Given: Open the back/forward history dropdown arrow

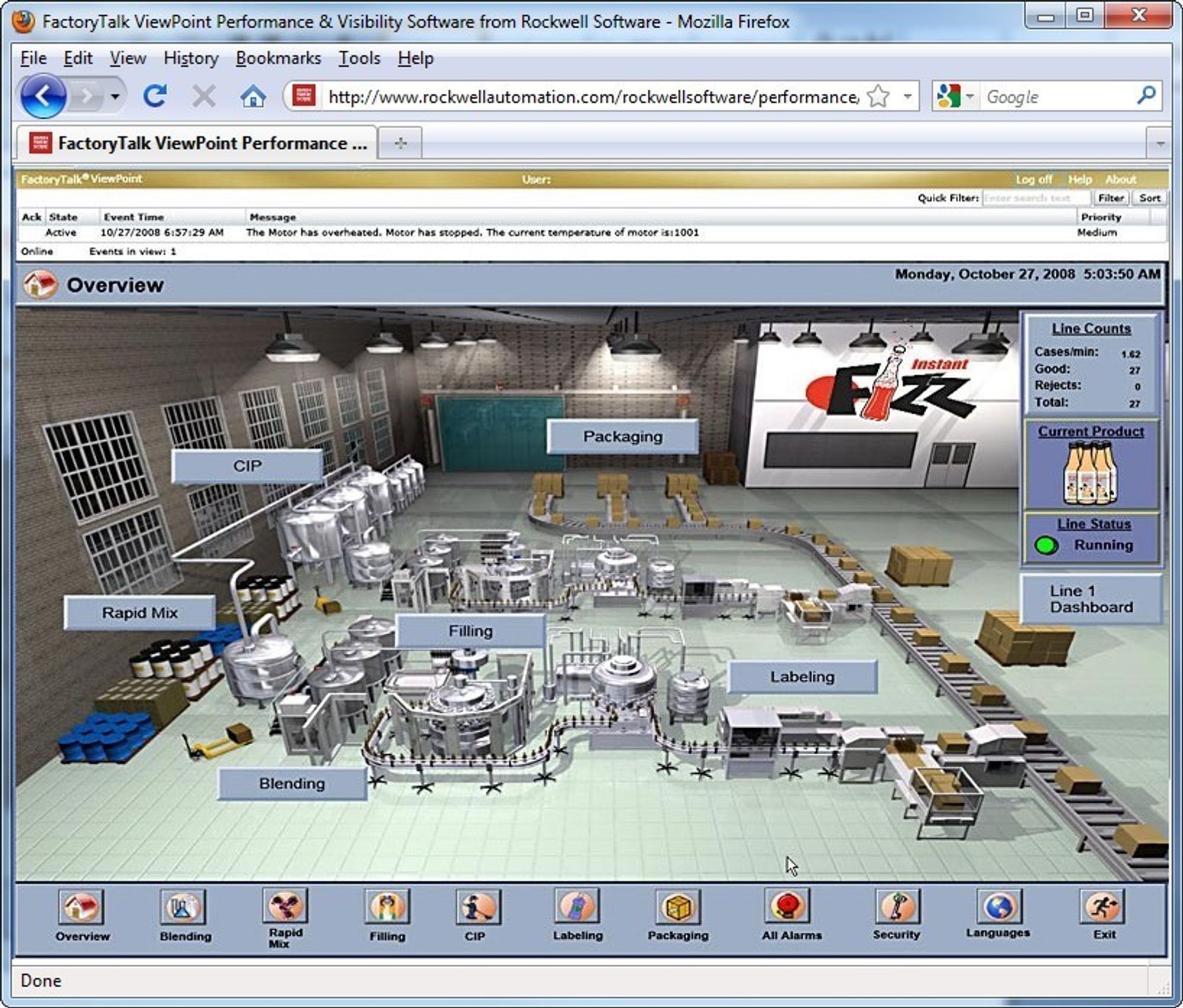Looking at the screenshot, I should pos(115,96).
